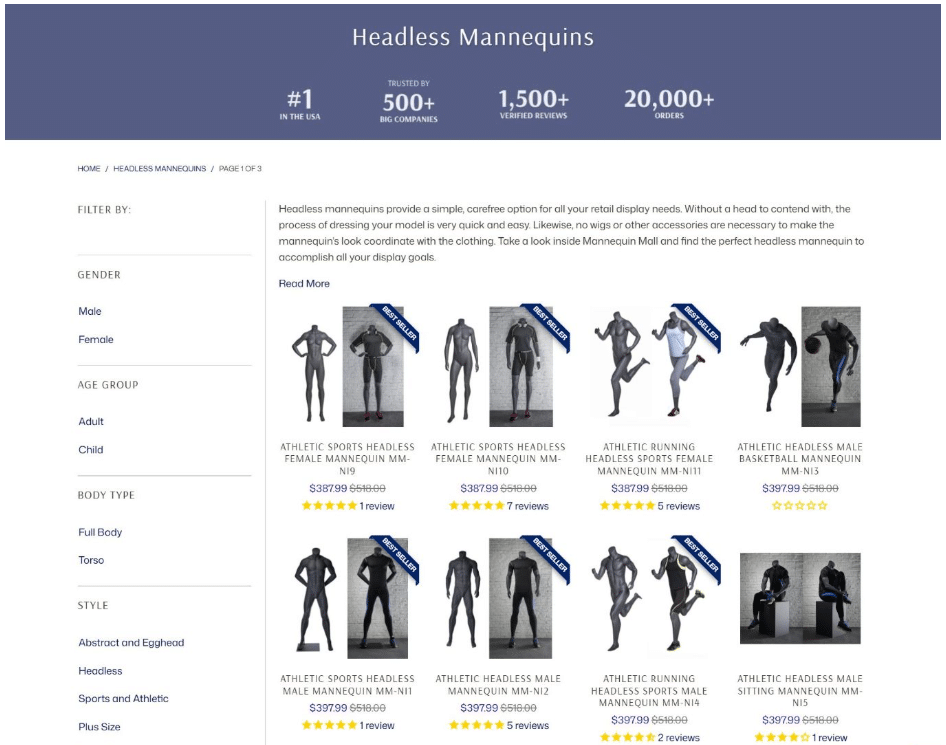Open MM-NI10 female mannequin product image

click(x=498, y=366)
